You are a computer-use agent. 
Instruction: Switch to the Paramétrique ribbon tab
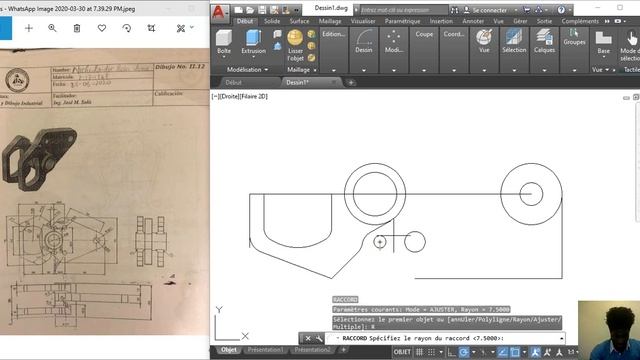click(402, 21)
